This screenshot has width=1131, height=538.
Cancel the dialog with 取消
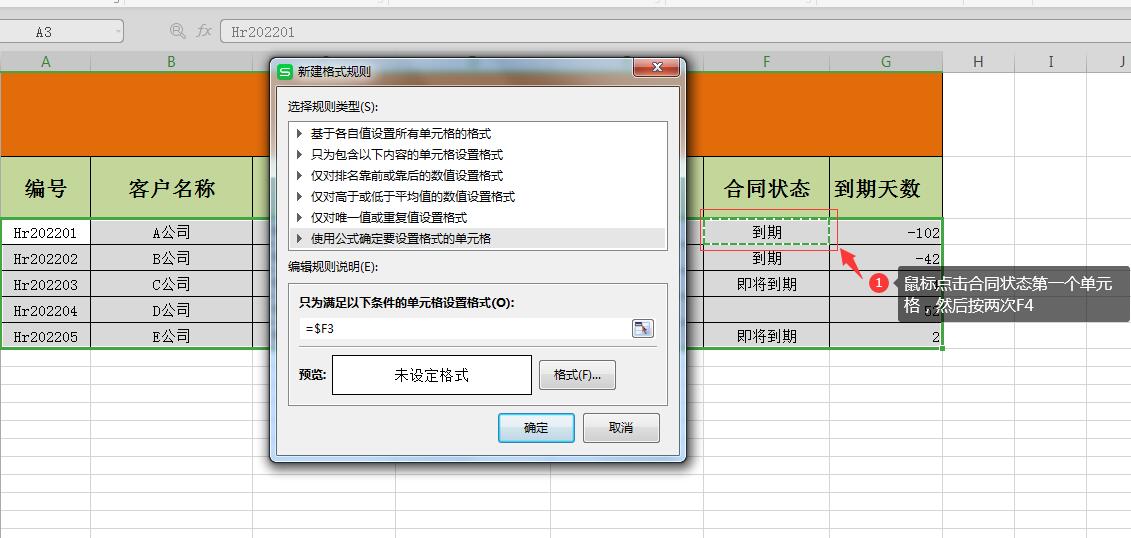click(621, 428)
